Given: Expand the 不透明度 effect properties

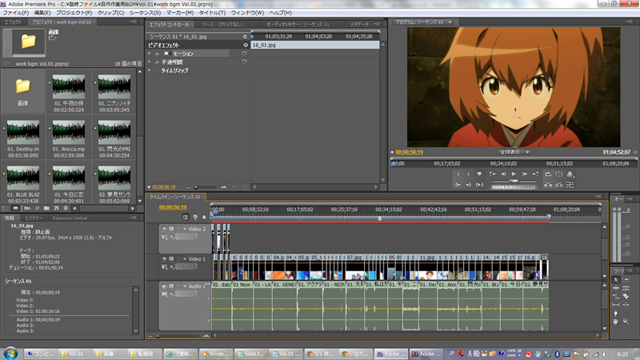Looking at the screenshot, I should (149, 62).
